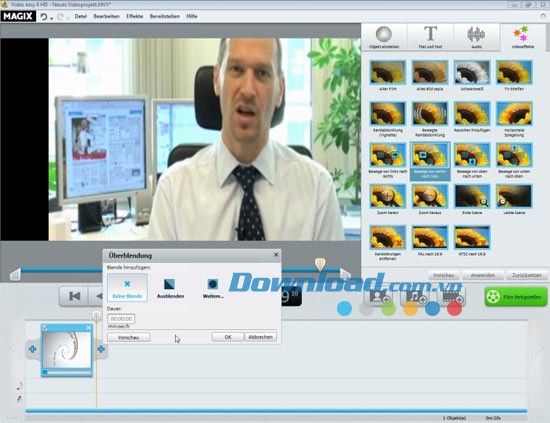Click transition plus icon left of clip

[x=33, y=349]
